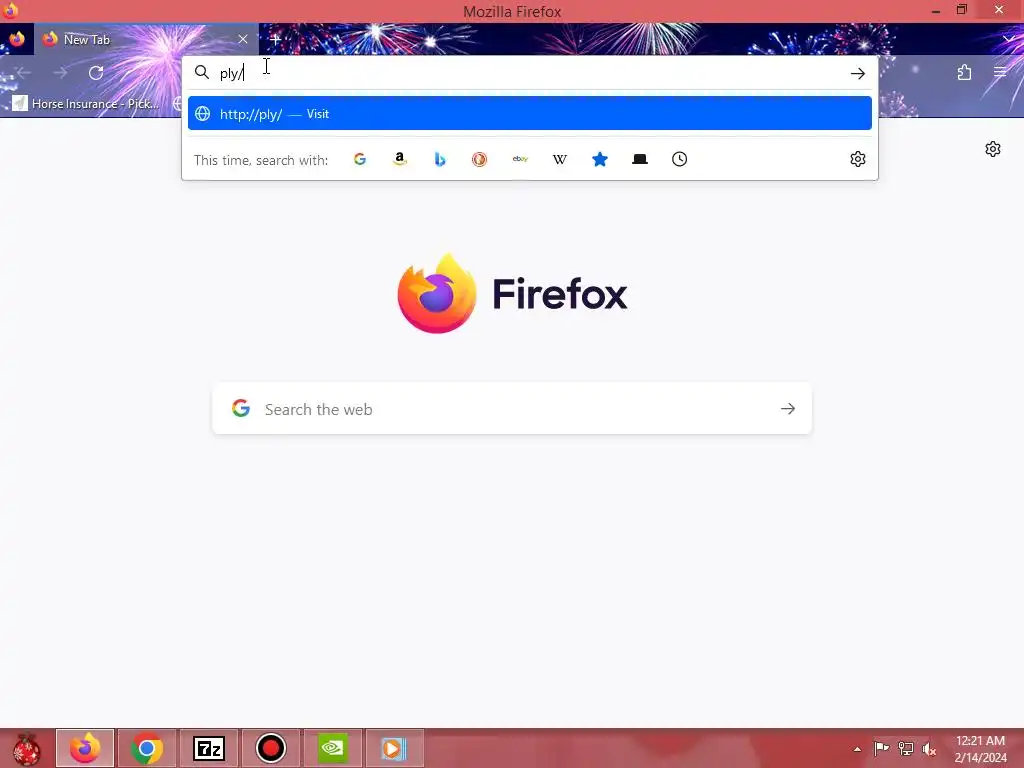Select the New Tab tab
1024x768 pixels.
point(146,39)
